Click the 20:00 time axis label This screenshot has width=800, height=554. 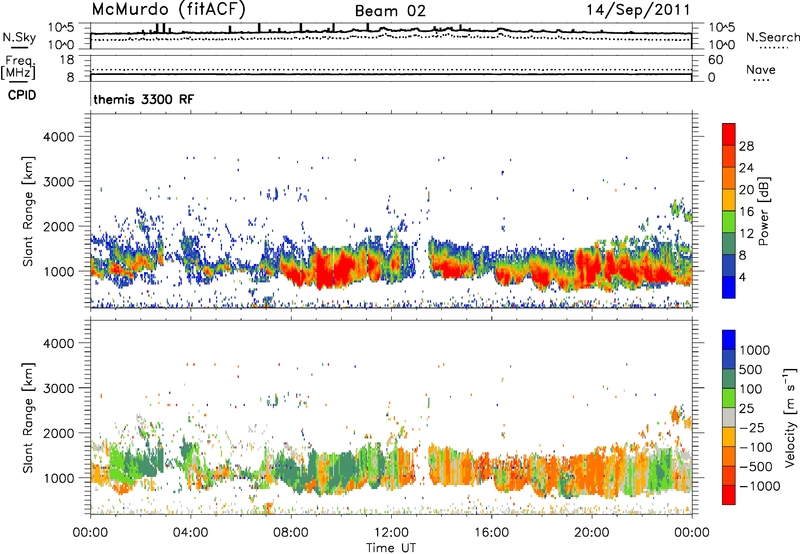(592, 533)
